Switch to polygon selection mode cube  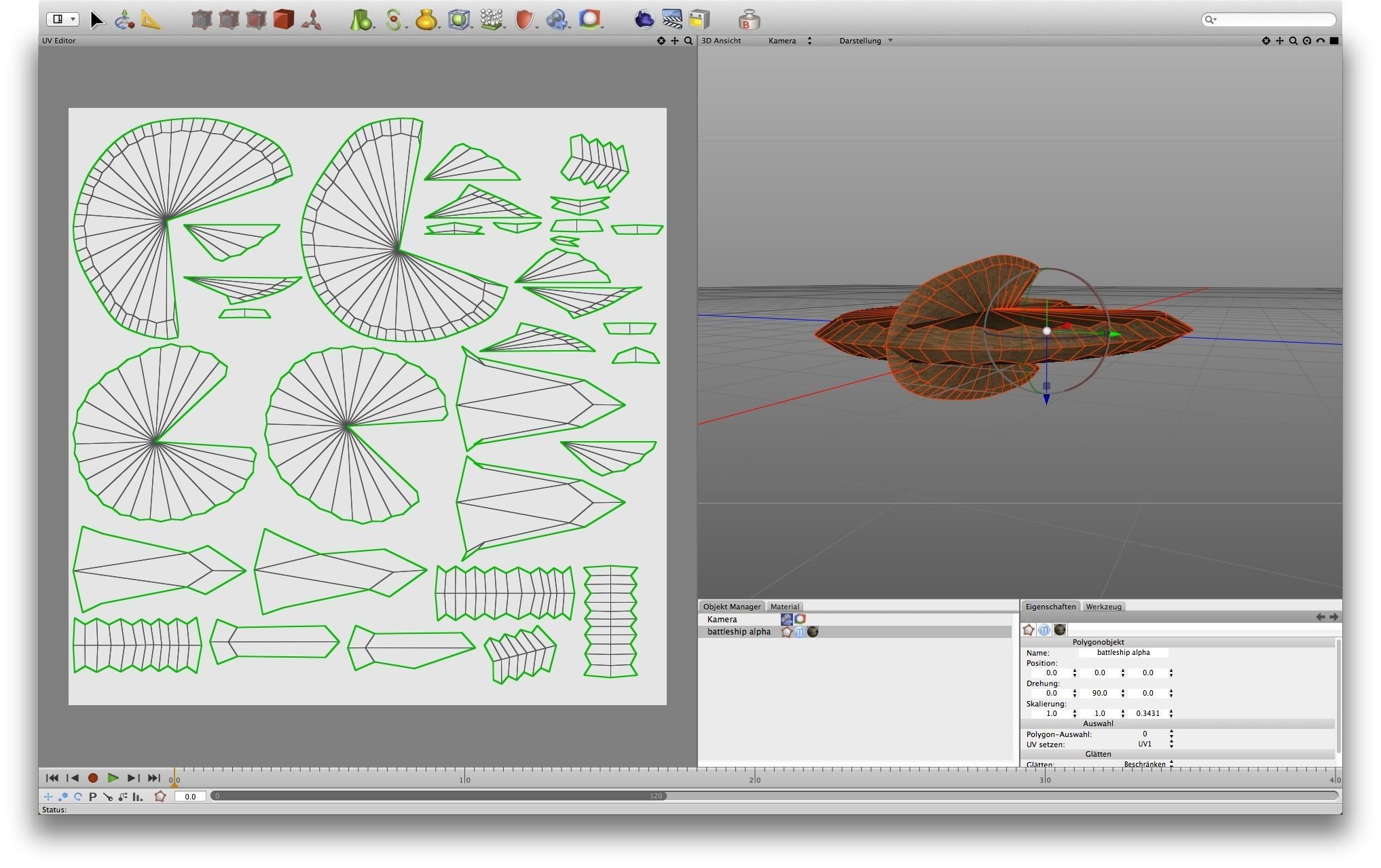pyautogui.click(x=256, y=20)
